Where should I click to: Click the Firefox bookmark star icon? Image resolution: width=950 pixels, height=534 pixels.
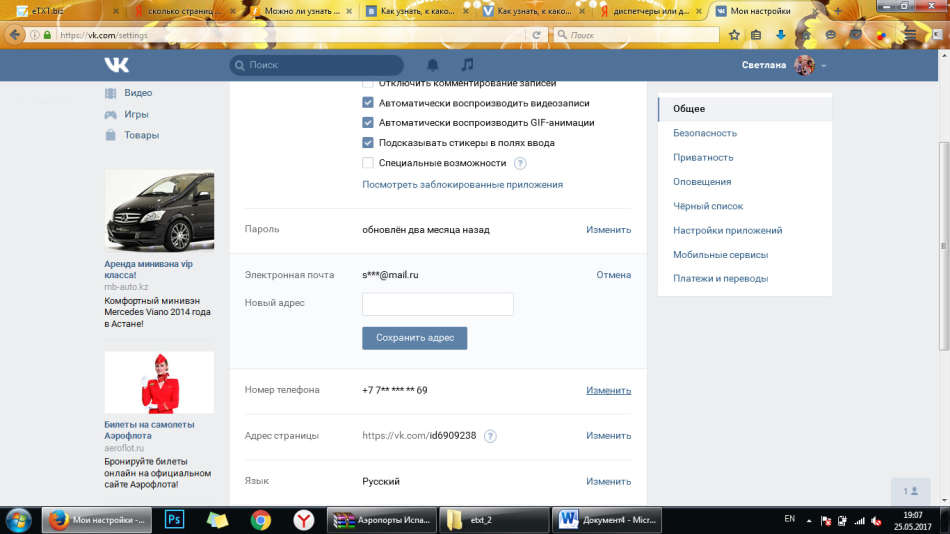(x=734, y=34)
